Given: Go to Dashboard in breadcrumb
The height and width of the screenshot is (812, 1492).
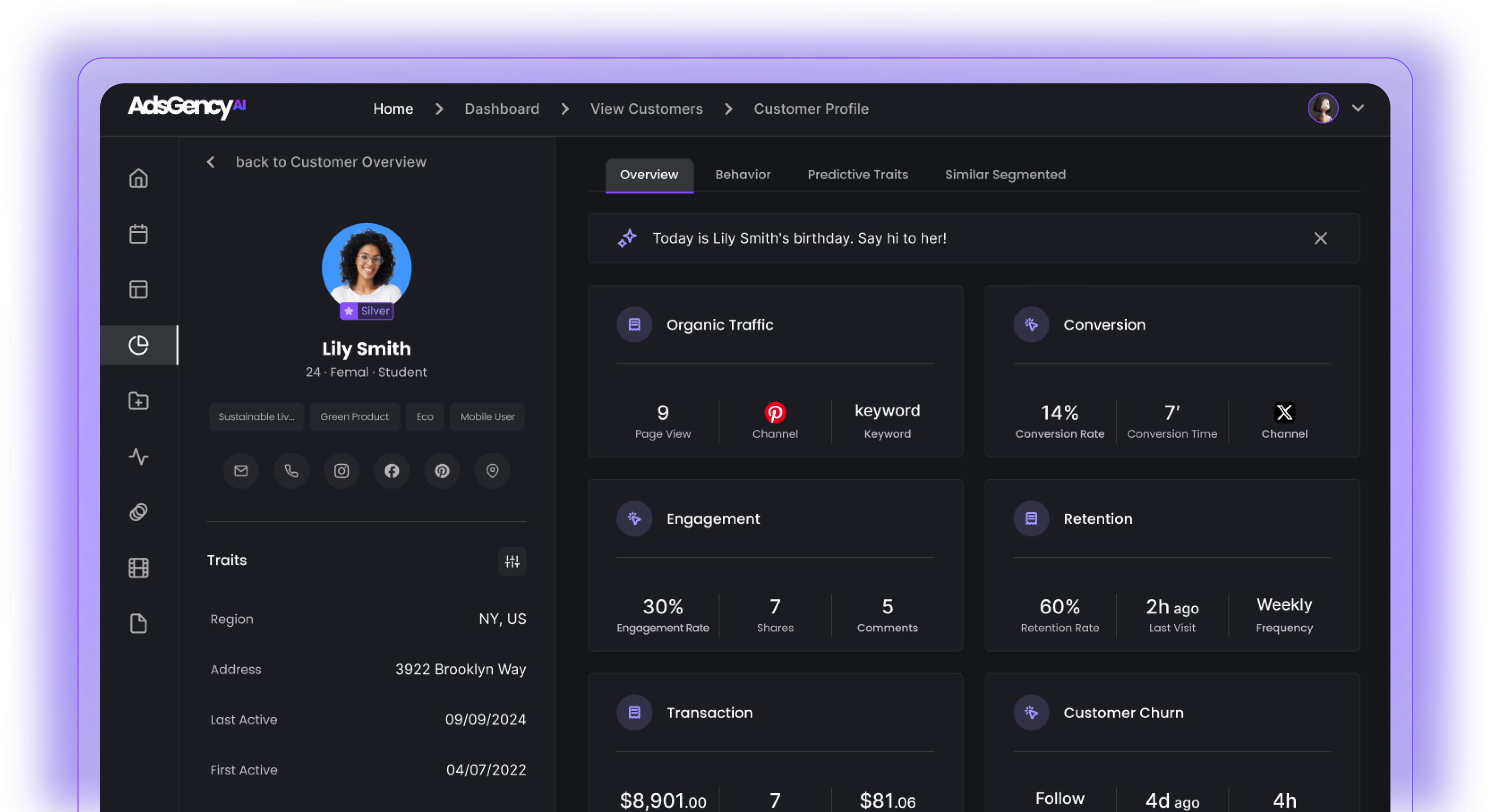Looking at the screenshot, I should [x=502, y=109].
